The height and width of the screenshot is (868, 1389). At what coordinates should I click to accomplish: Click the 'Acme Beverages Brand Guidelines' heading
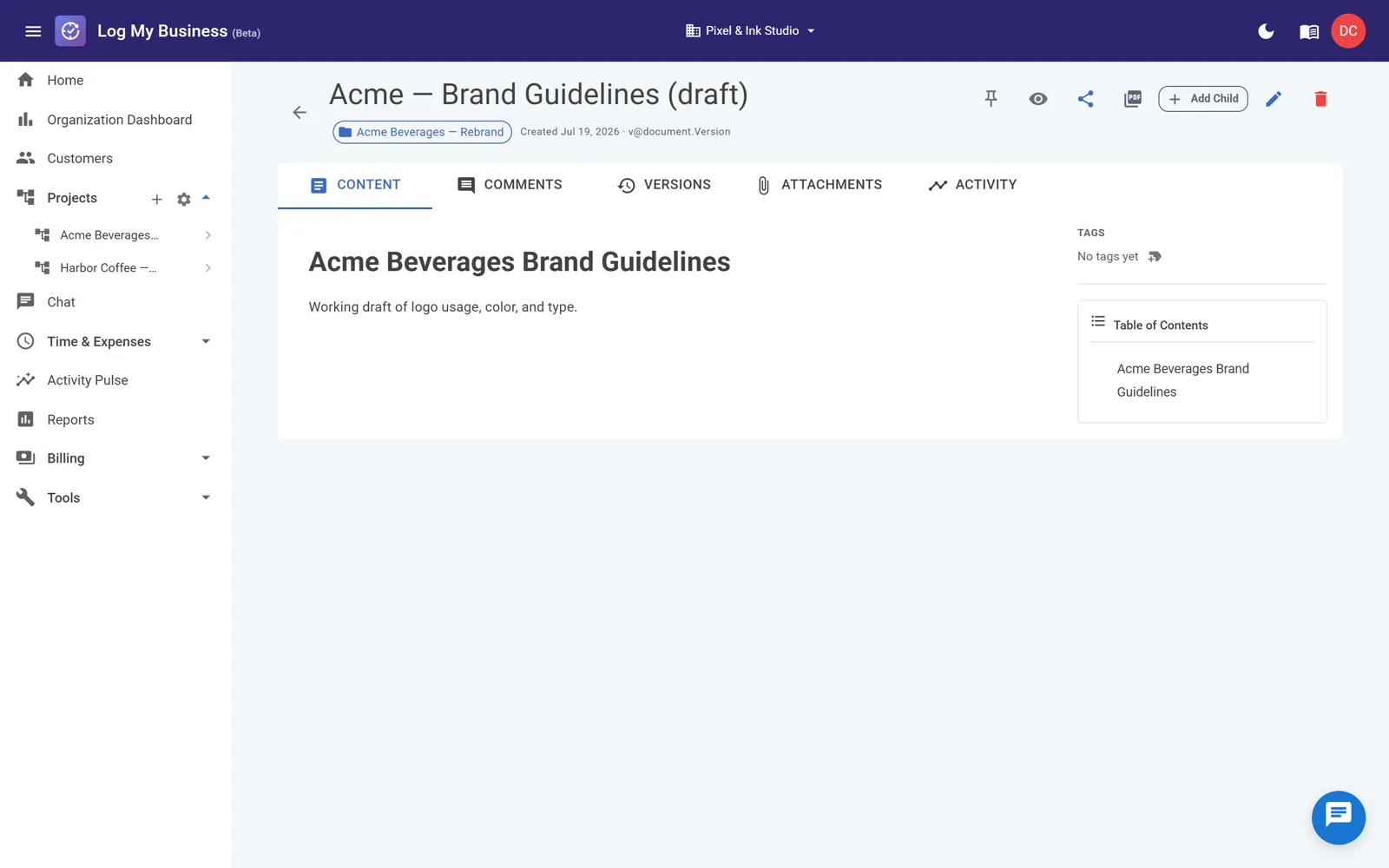[519, 262]
